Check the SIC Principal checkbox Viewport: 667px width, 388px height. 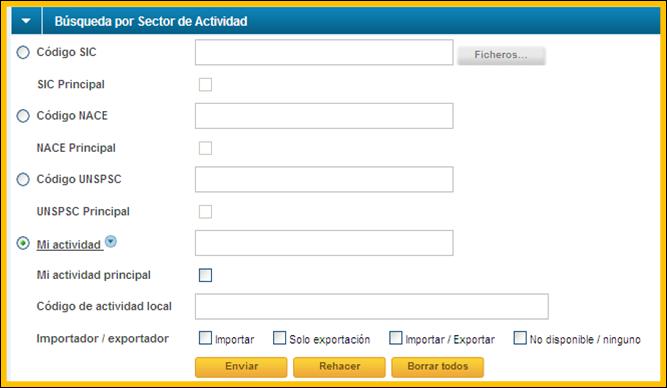point(205,84)
